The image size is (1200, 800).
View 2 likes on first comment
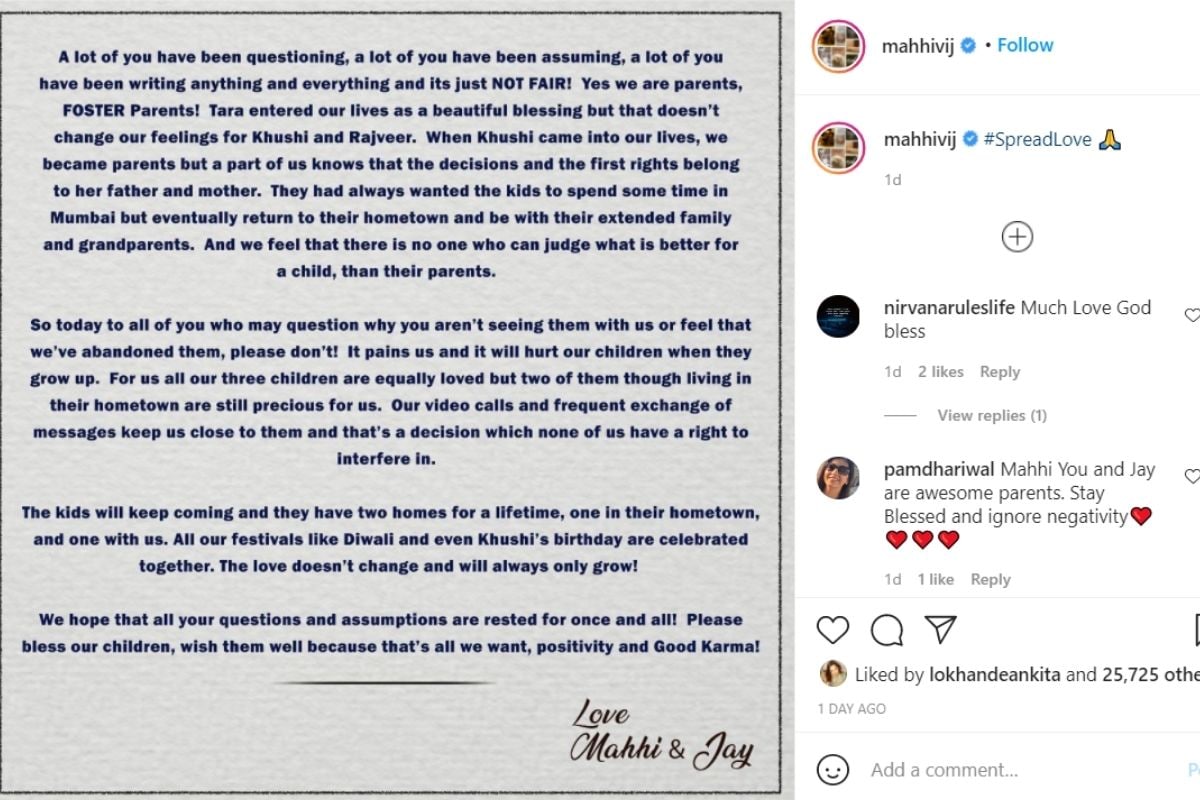coord(941,372)
